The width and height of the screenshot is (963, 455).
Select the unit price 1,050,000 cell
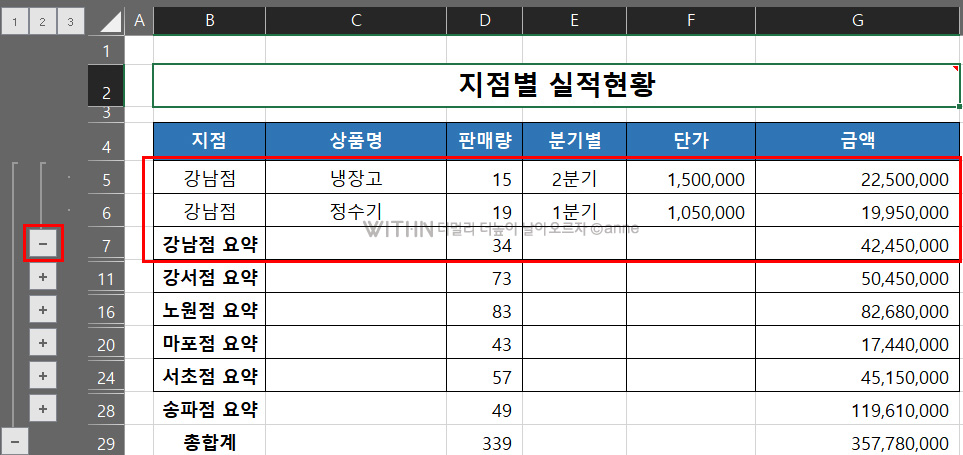pos(691,211)
